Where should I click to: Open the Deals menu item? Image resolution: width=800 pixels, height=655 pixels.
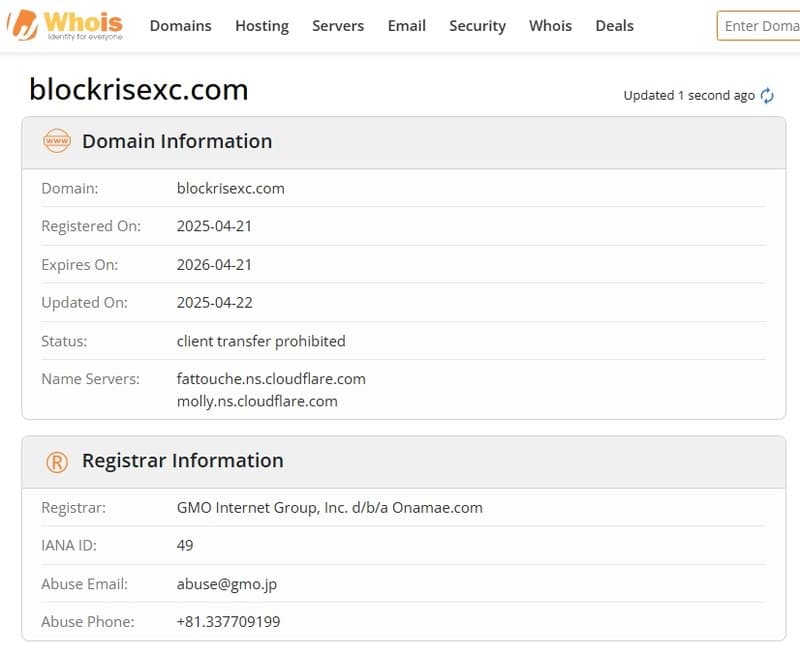(614, 26)
